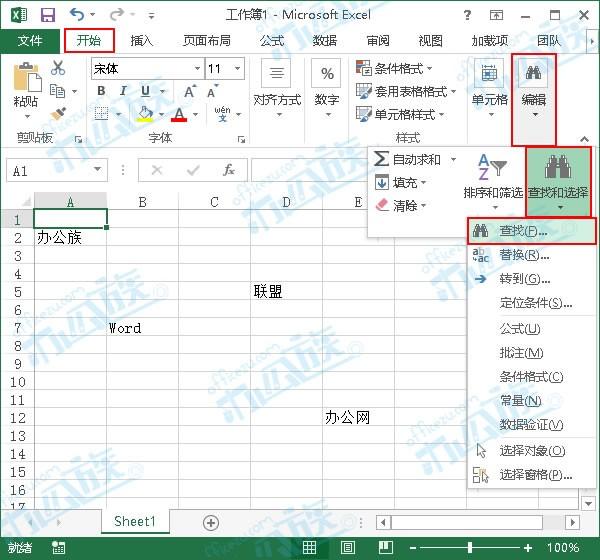Click the fx insert function button
Screen dimensions: 600x560
[229, 170]
